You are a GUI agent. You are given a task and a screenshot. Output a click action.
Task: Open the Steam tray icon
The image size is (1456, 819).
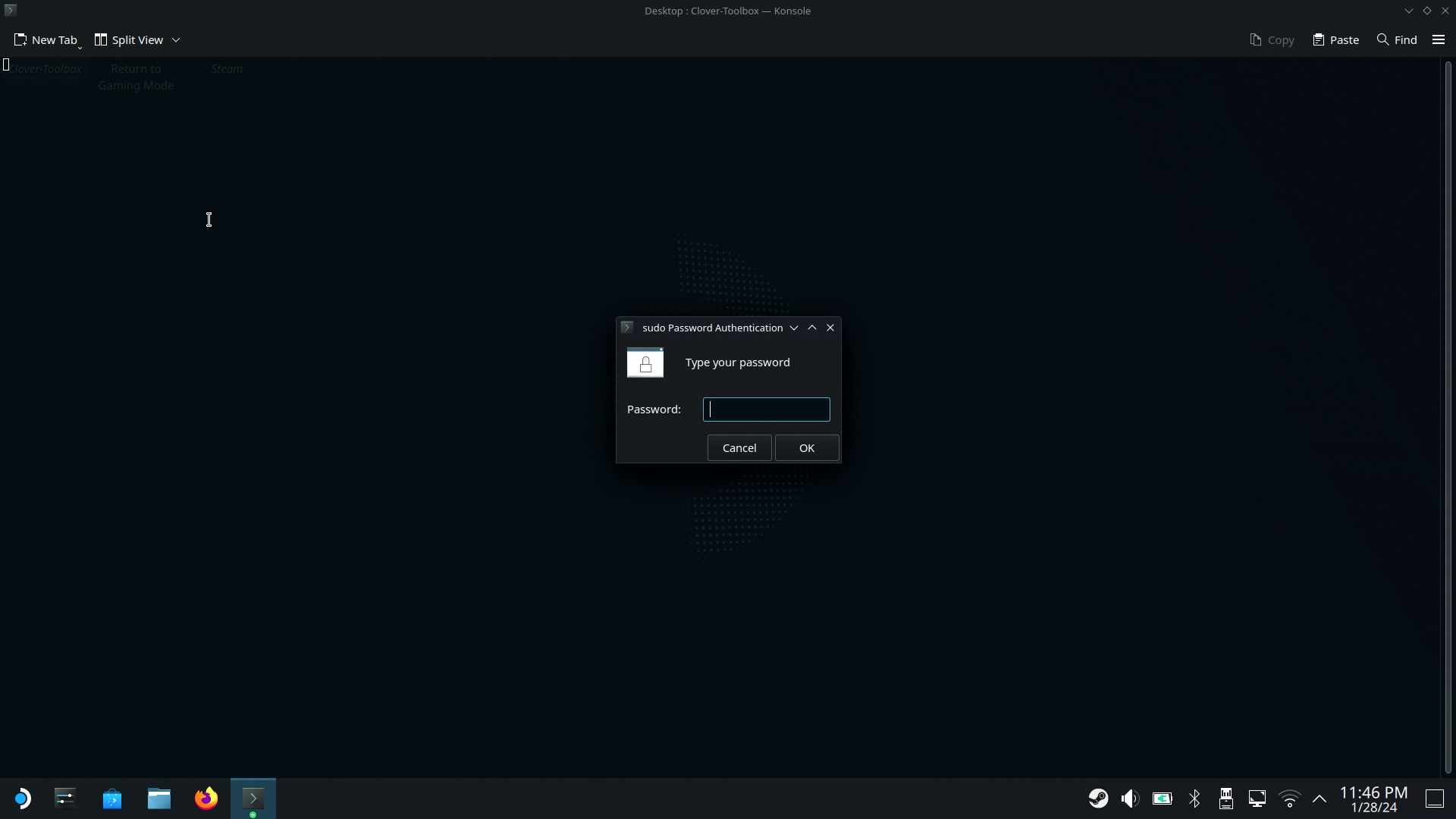1098,799
